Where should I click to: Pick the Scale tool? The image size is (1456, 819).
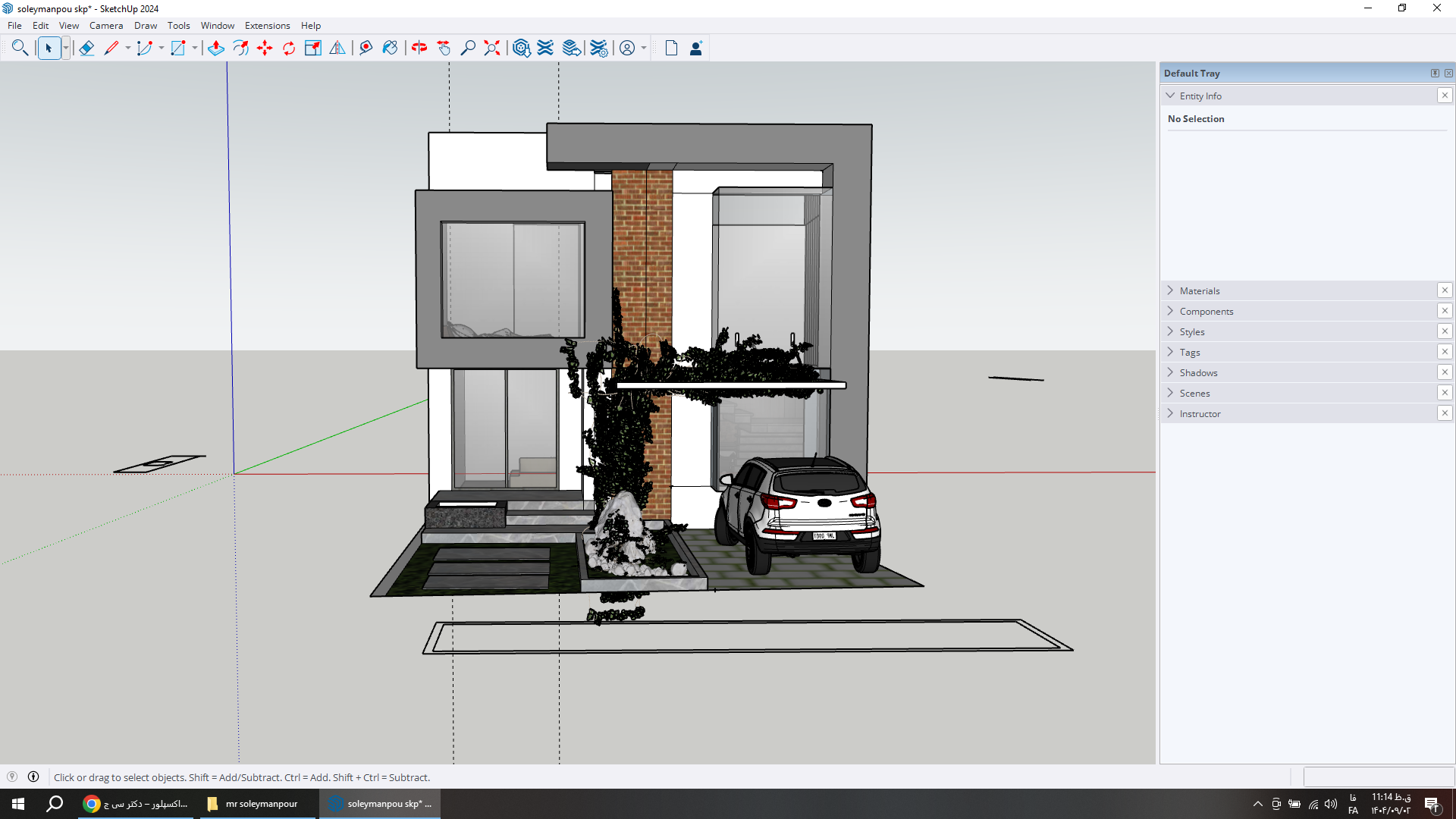point(313,48)
